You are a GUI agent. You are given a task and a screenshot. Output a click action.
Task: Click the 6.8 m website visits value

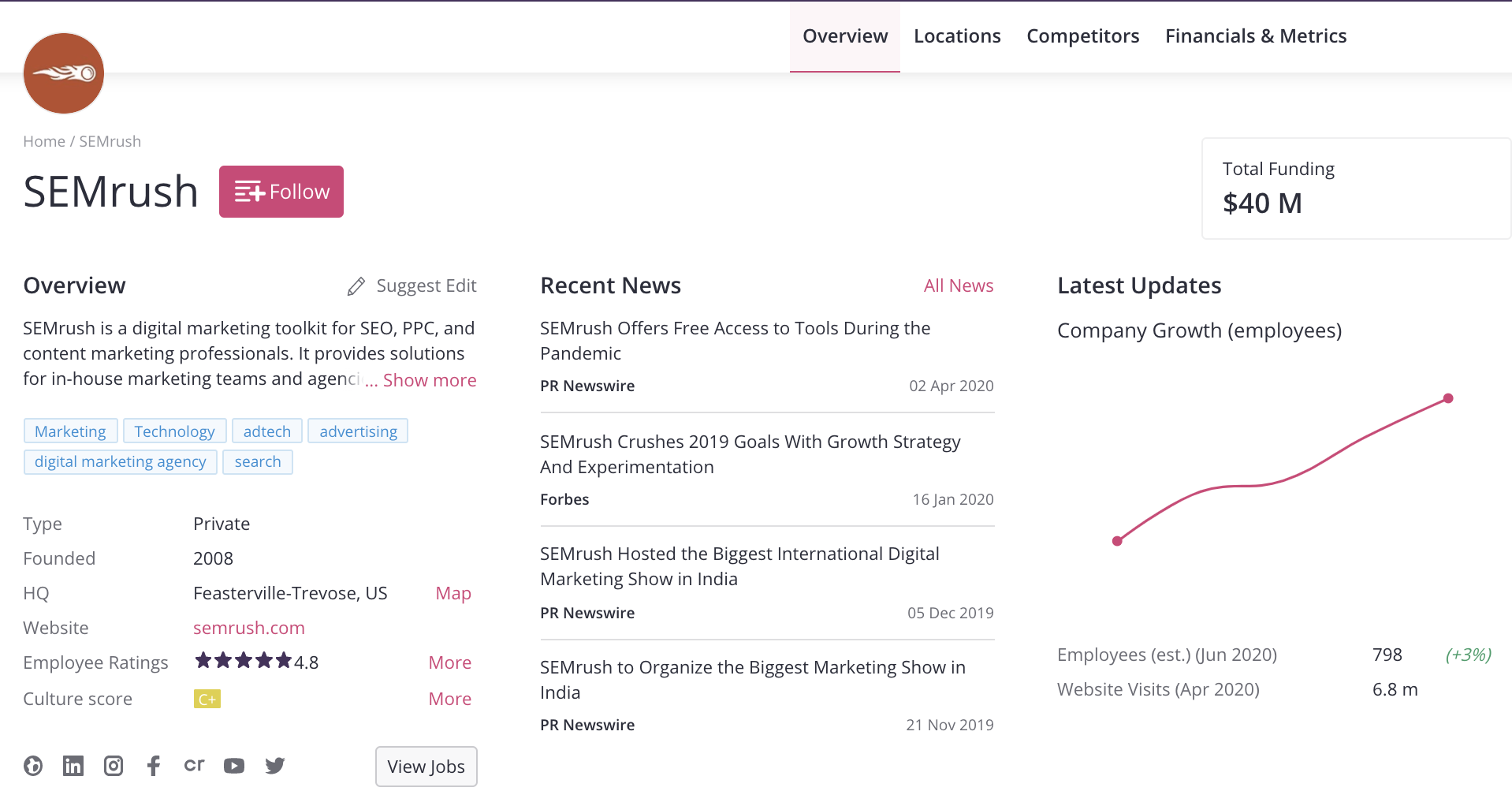tap(1395, 689)
